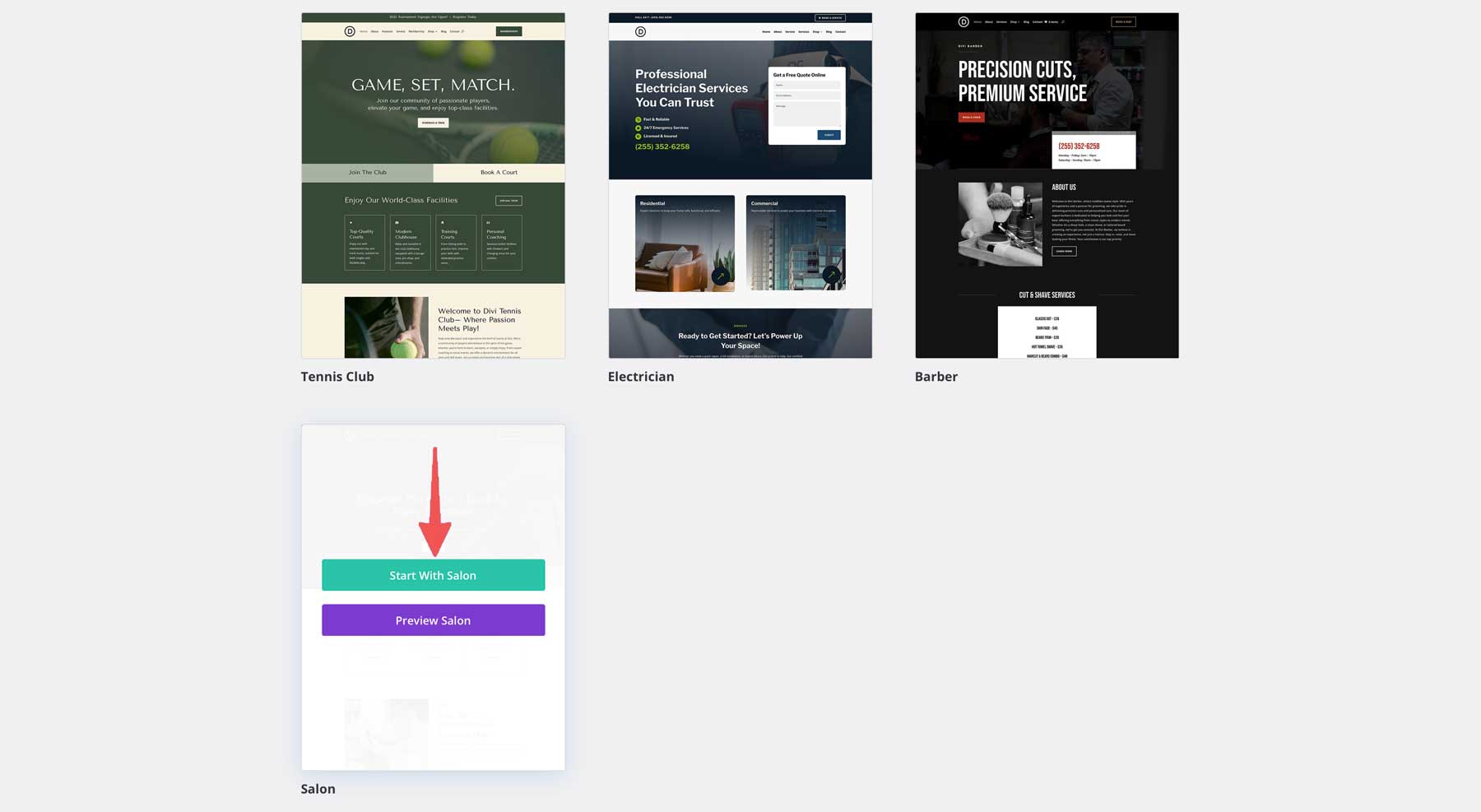The image size is (1481, 812).
Task: Click the Divi logo in Barber header
Action: coord(963,22)
